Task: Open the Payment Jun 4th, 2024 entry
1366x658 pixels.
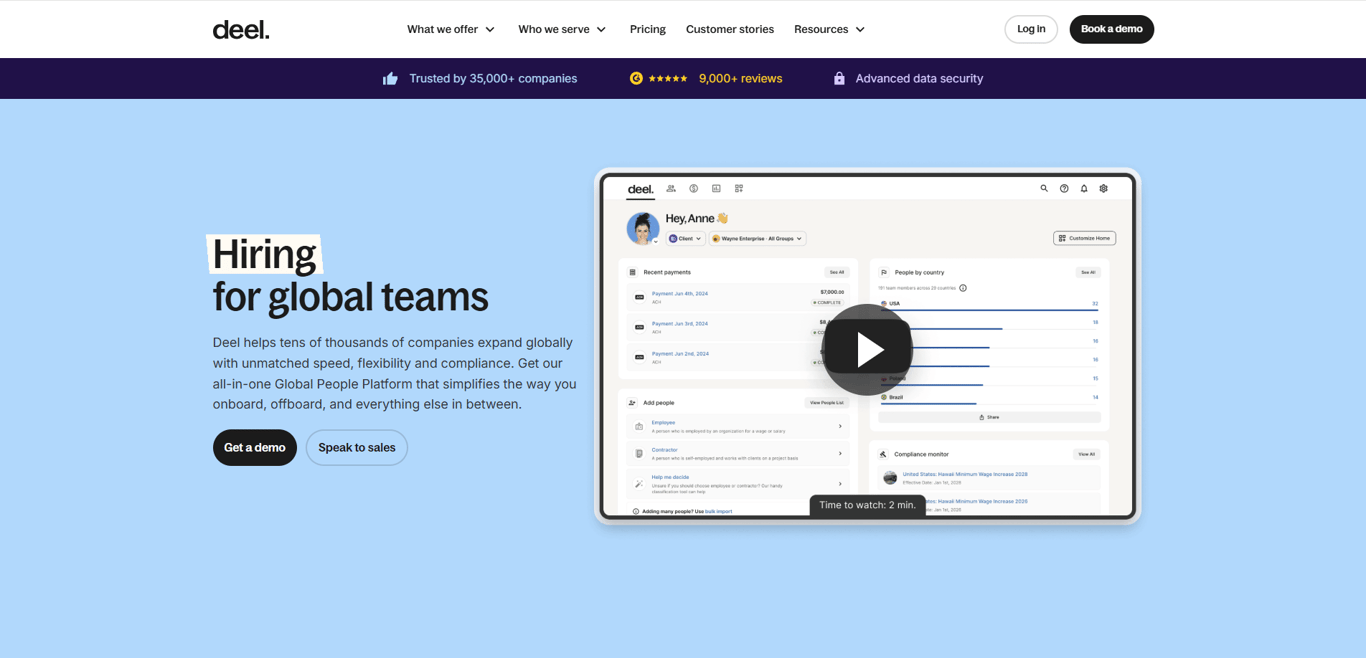Action: [680, 294]
